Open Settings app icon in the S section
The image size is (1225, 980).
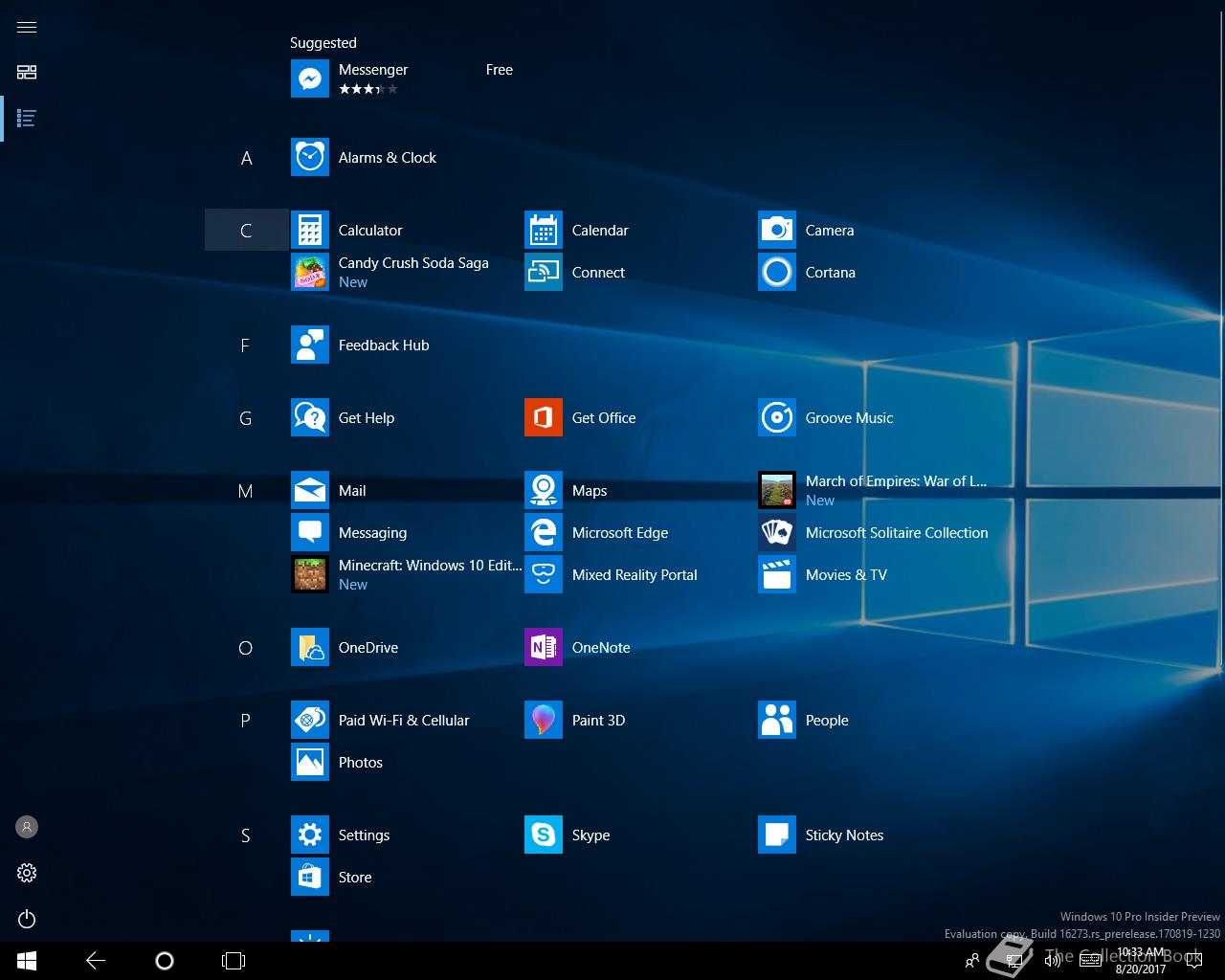click(310, 835)
